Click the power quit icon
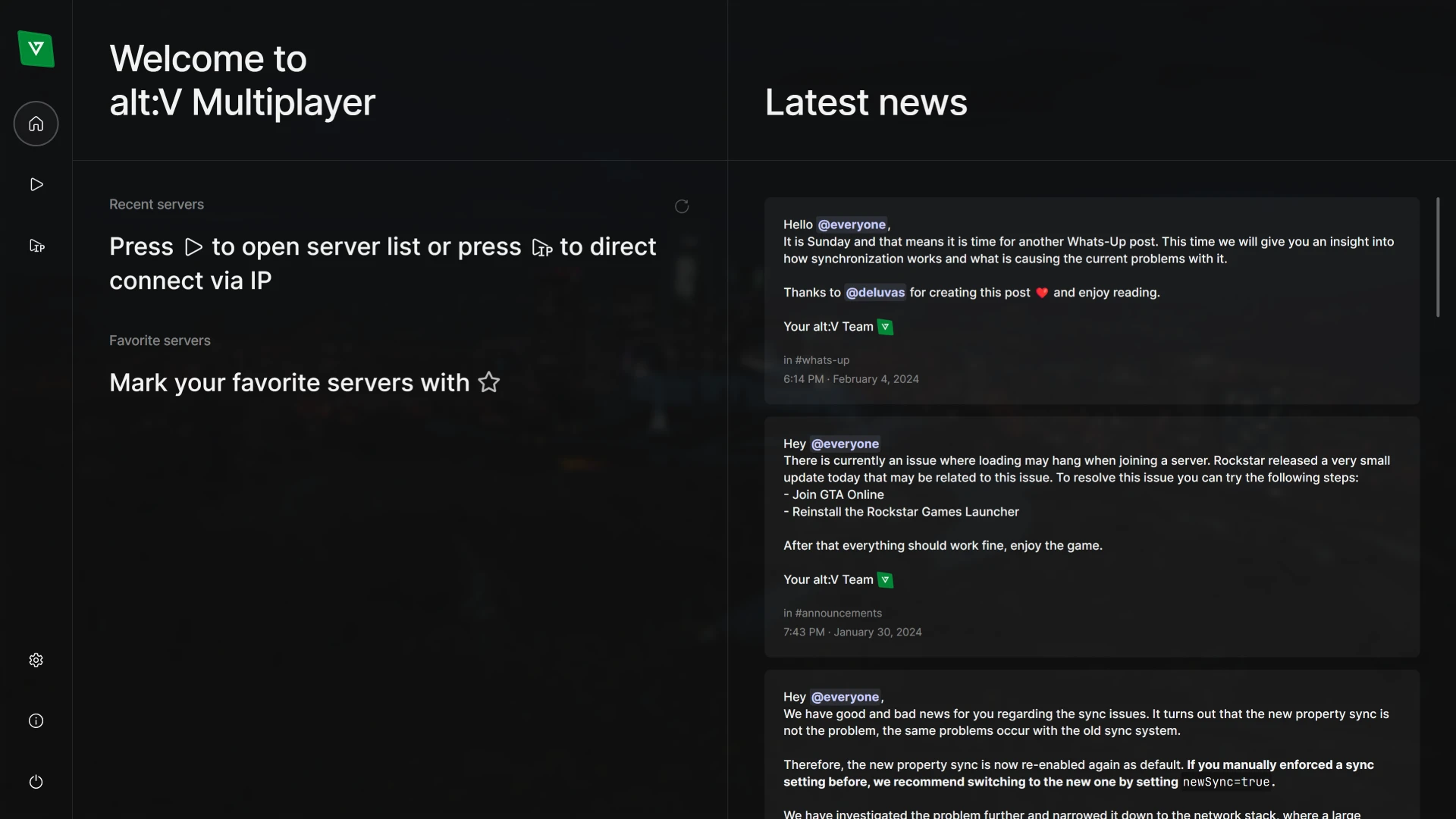The height and width of the screenshot is (819, 1456). (x=36, y=782)
